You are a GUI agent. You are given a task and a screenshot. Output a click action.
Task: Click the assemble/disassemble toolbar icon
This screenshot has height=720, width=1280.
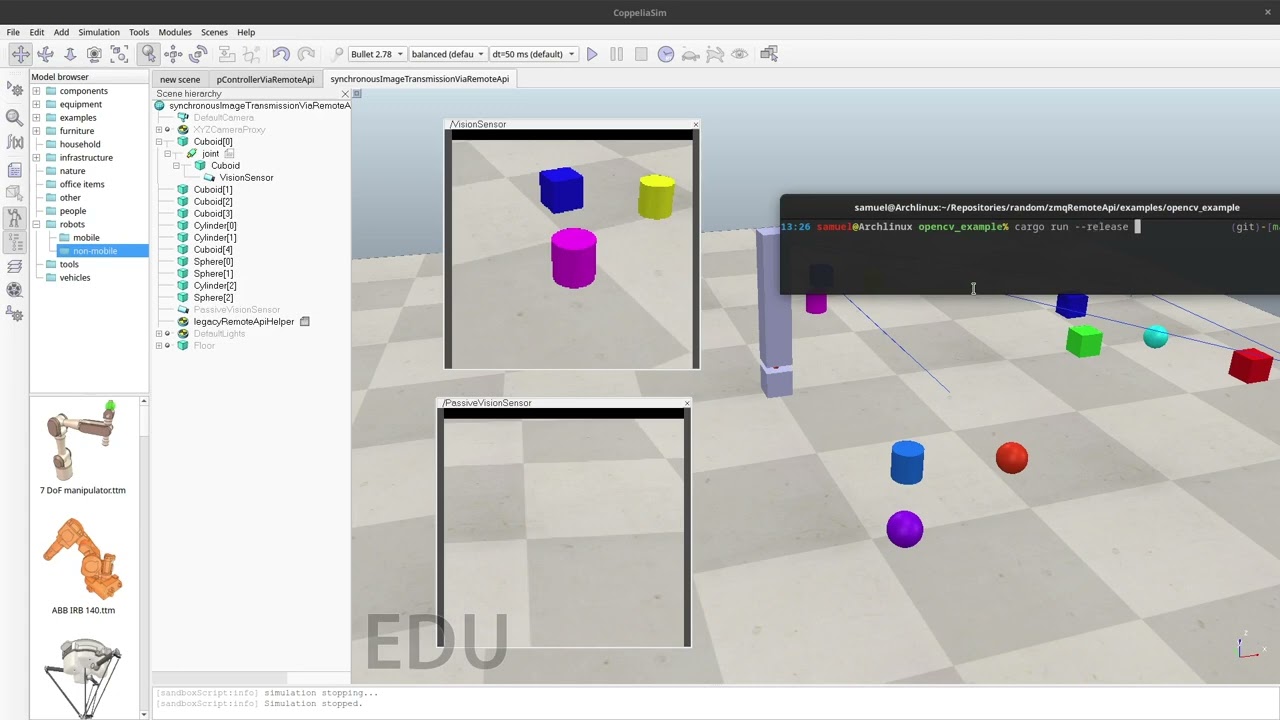pos(226,54)
